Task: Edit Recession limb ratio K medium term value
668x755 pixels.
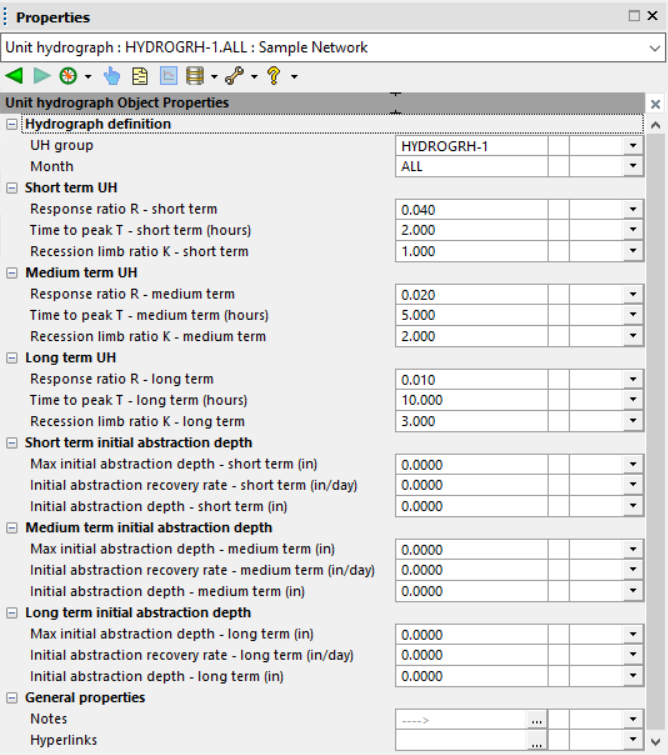Action: tap(472, 337)
